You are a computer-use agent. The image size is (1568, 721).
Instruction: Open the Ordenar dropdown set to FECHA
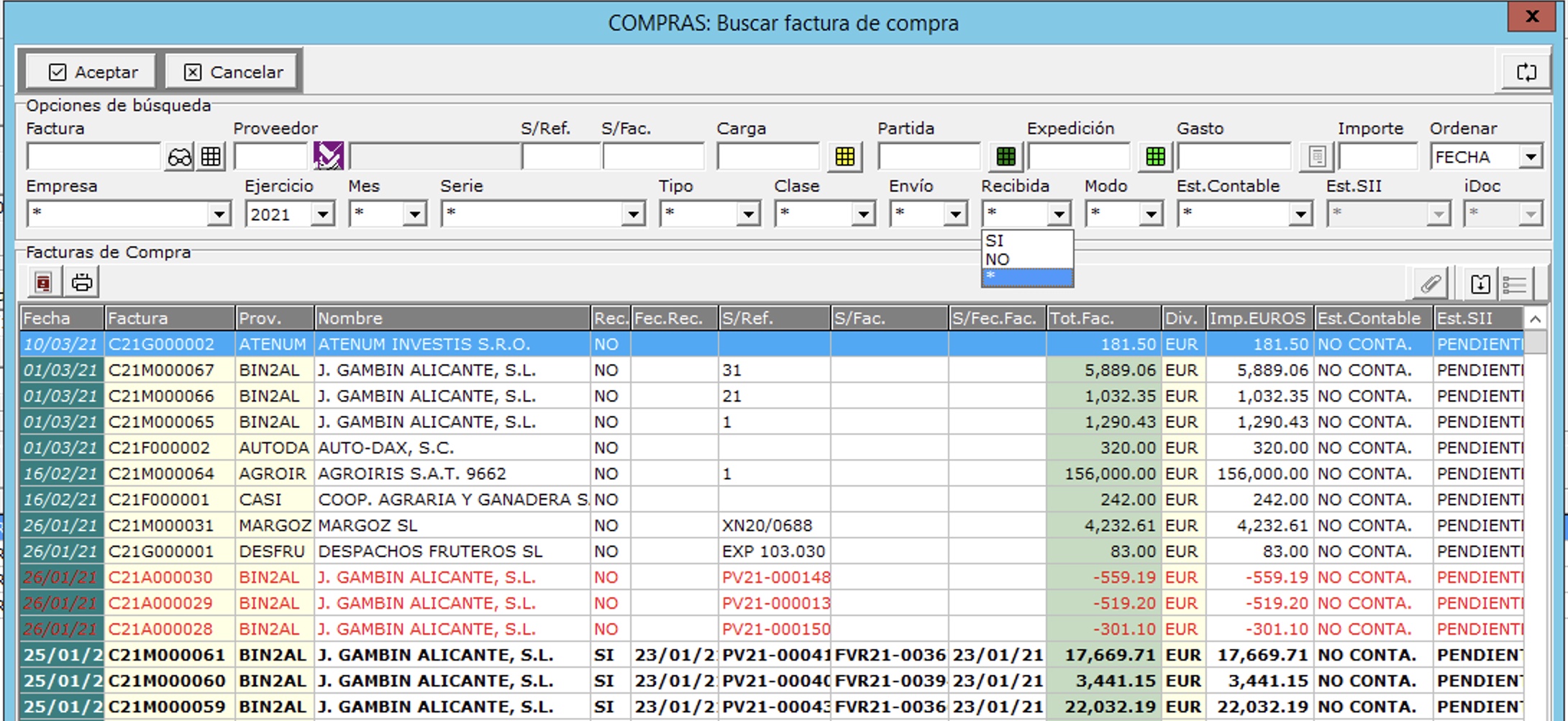1531,157
